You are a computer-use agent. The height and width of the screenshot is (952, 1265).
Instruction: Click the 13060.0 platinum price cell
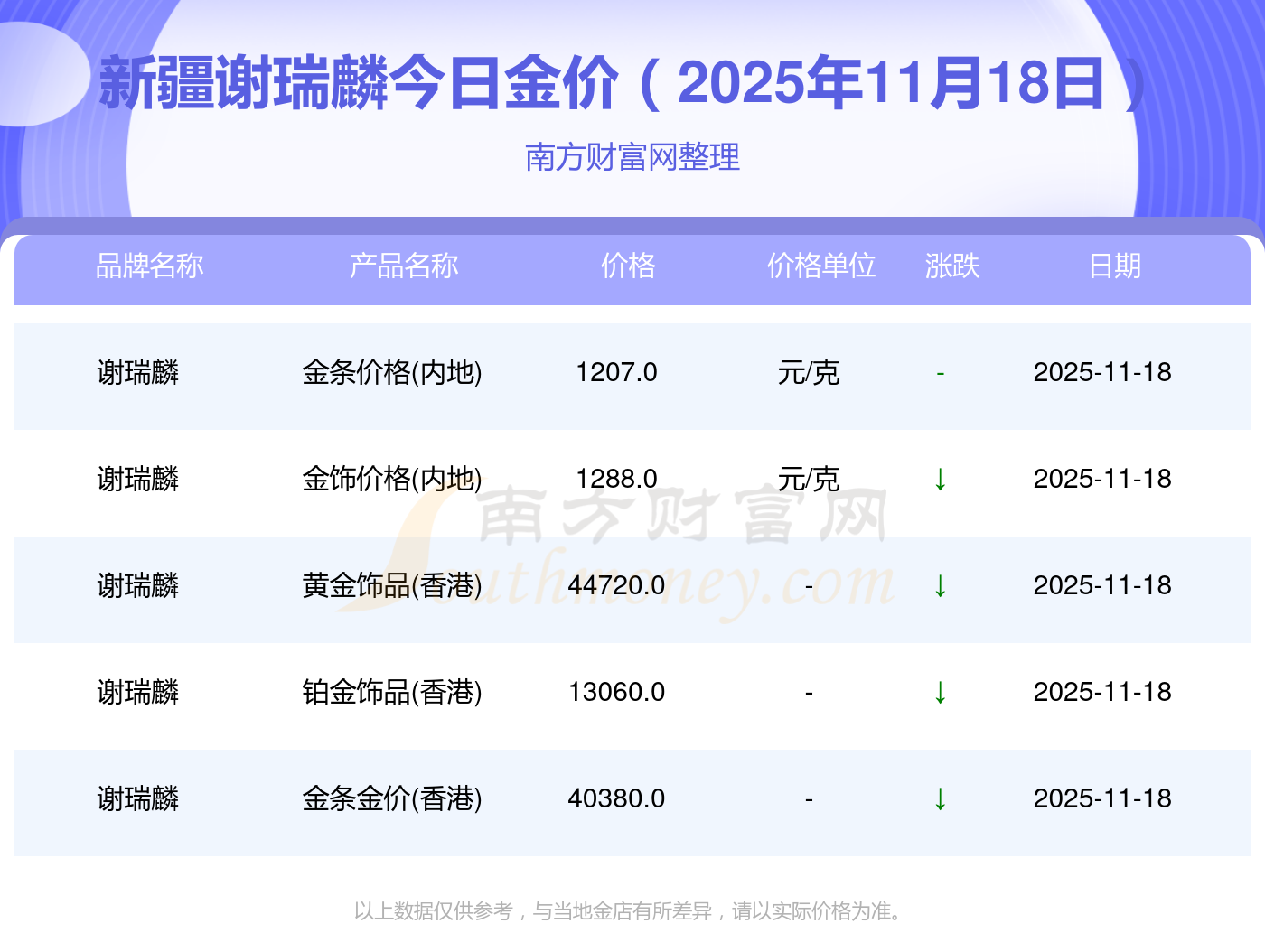616,692
